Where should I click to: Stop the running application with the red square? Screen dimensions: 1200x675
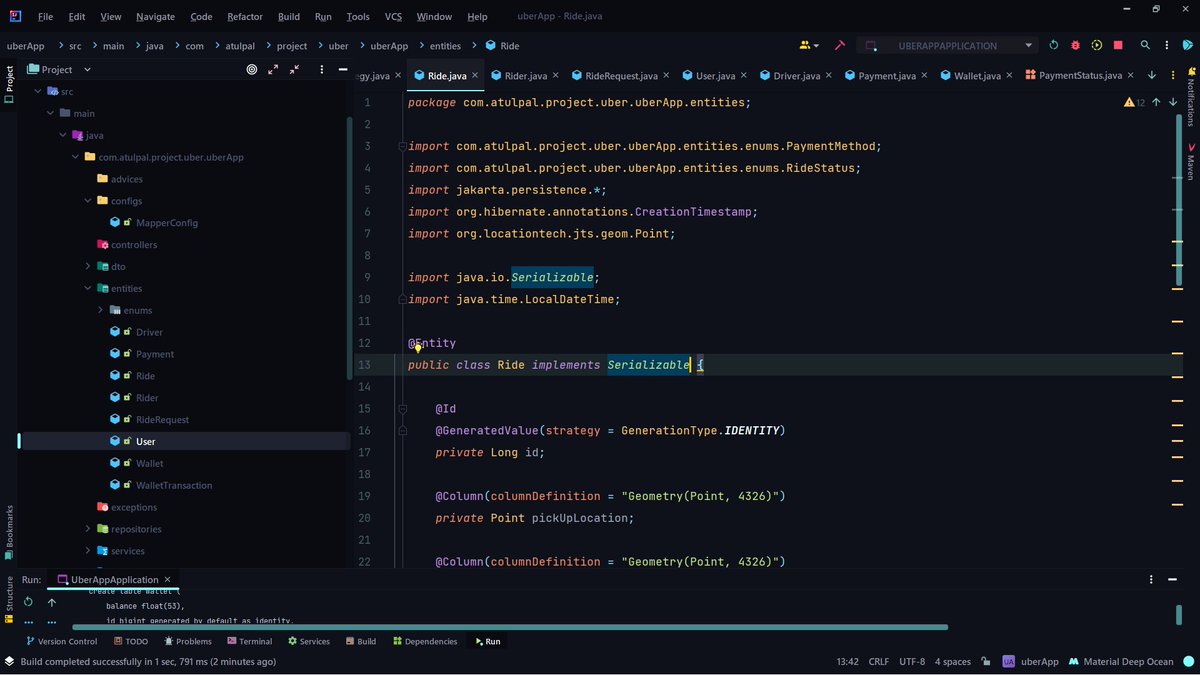pos(1118,45)
